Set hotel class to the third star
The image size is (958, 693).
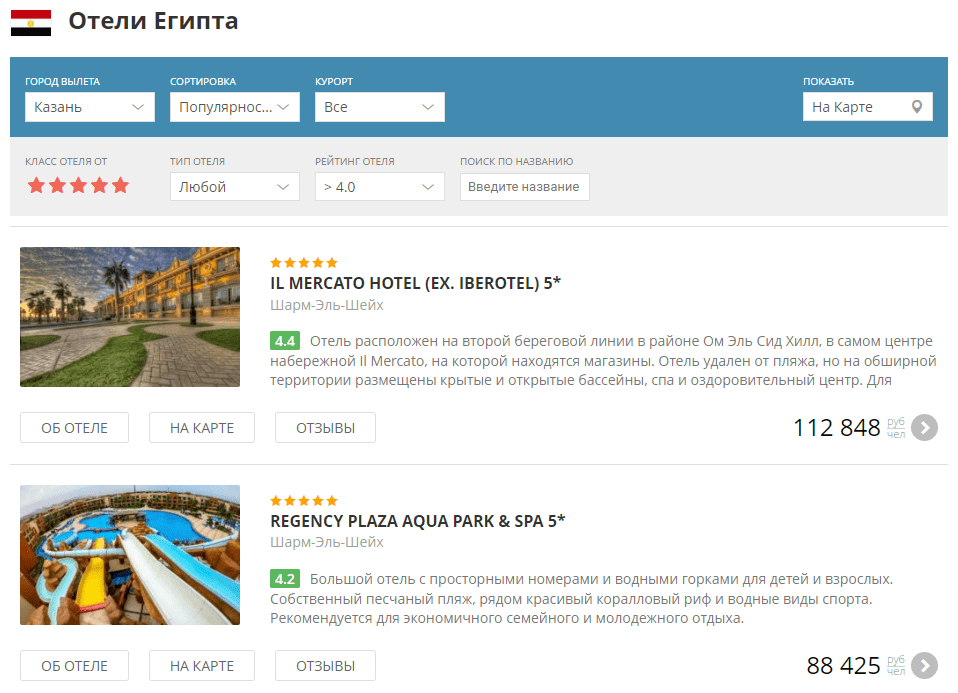pos(78,185)
